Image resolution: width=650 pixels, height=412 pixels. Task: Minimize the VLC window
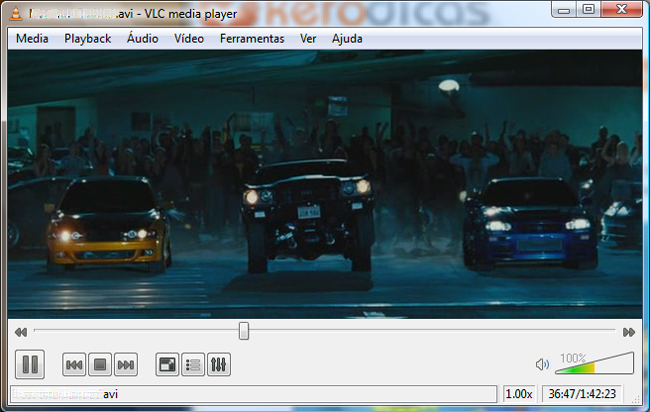click(564, 10)
